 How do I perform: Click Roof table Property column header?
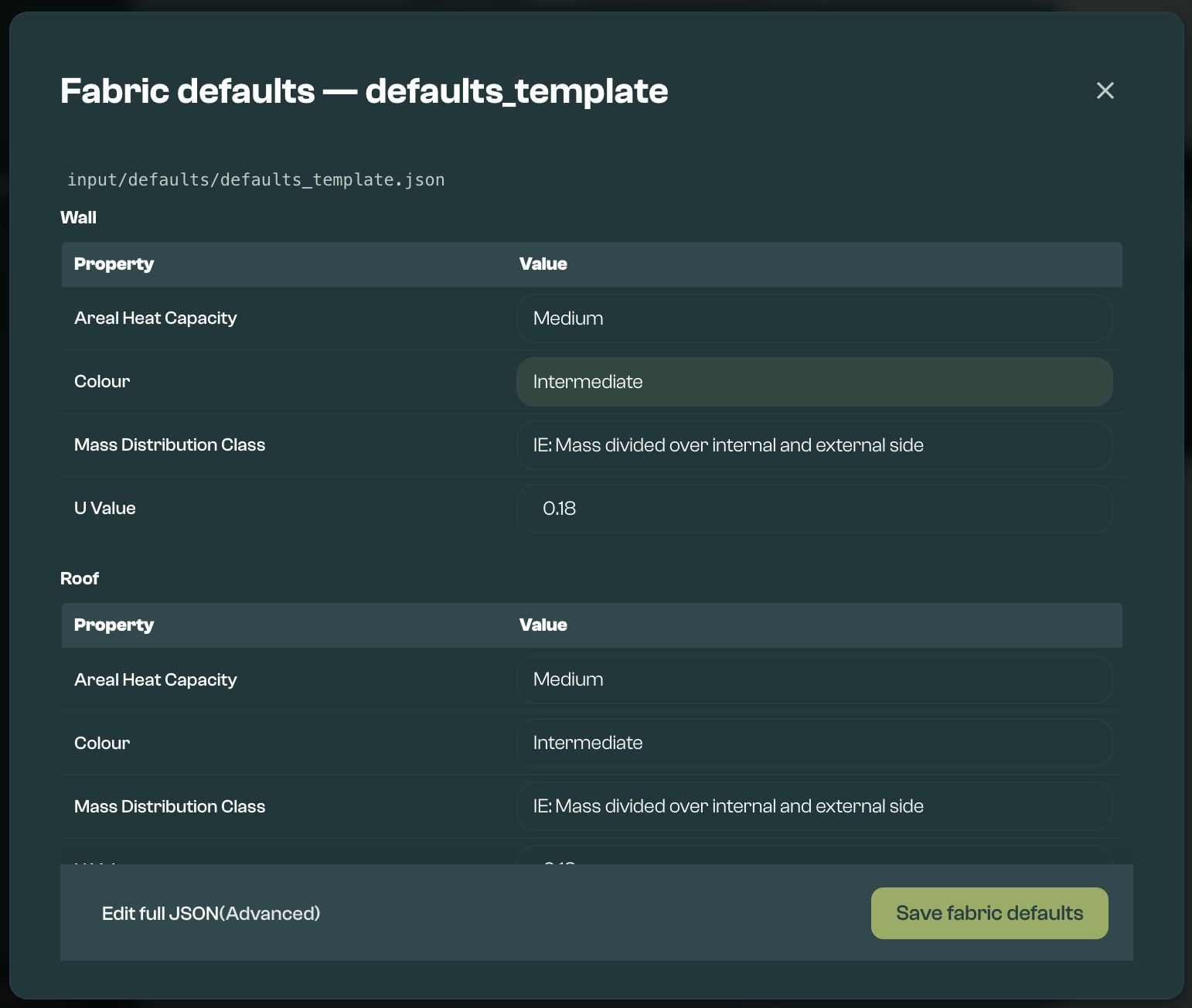point(114,625)
